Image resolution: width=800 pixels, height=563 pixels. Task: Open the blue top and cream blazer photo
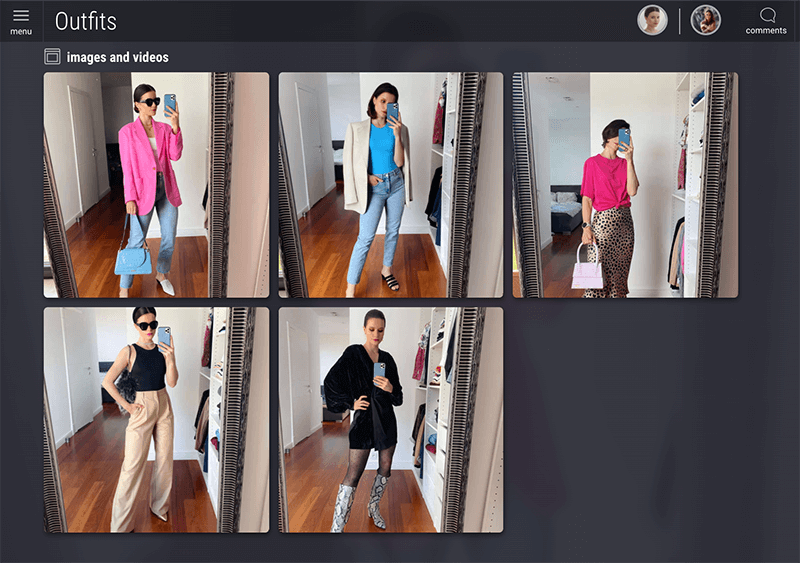[x=391, y=185]
